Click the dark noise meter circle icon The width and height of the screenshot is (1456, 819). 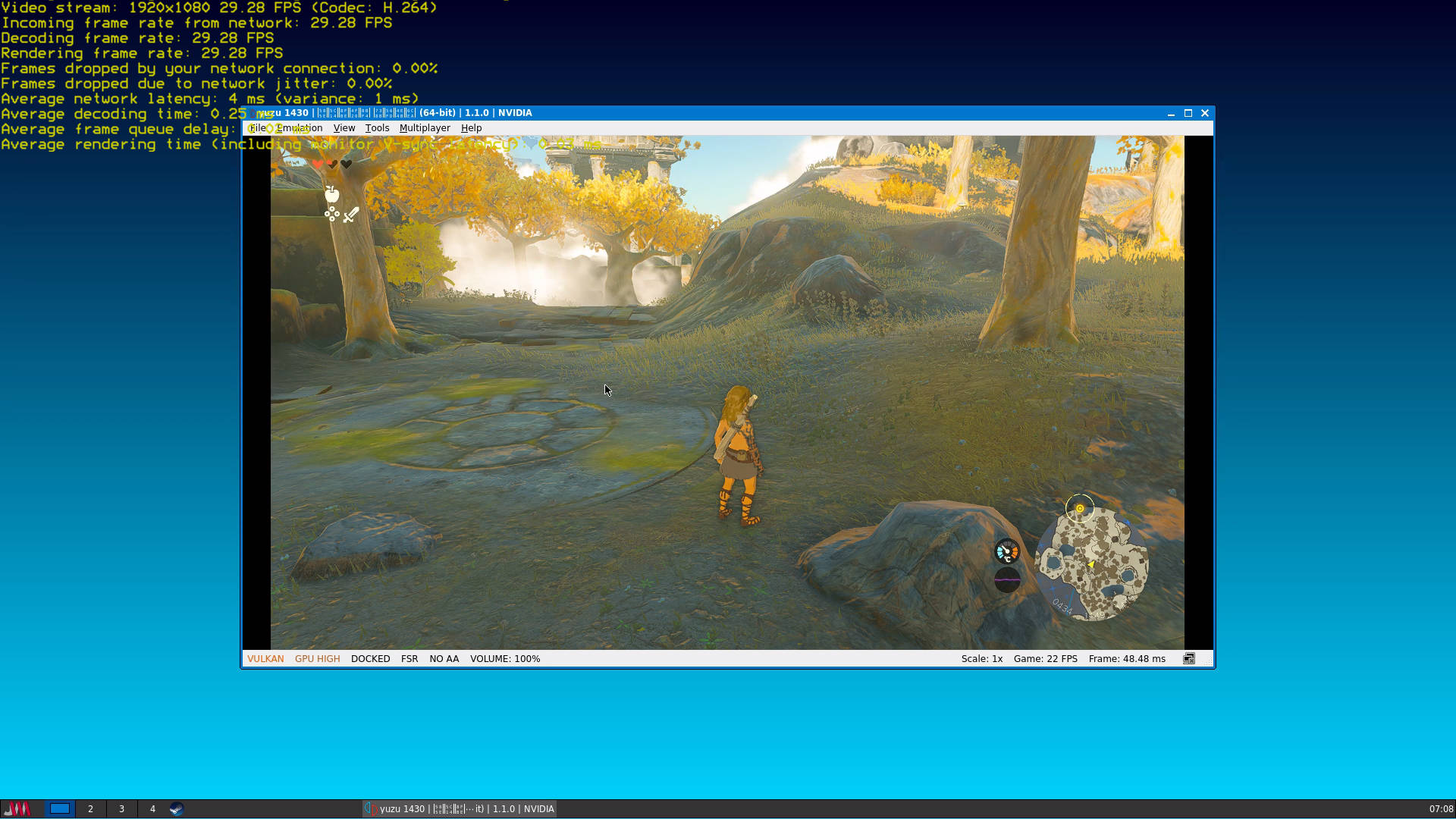(x=1007, y=580)
